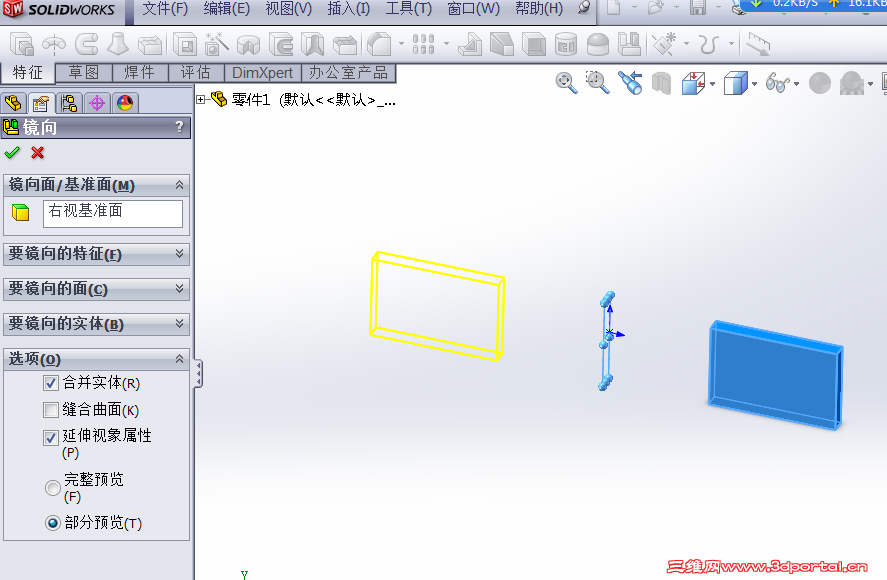Open the 文件(F) menu
Viewport: 887px width, 580px height.
tap(165, 8)
